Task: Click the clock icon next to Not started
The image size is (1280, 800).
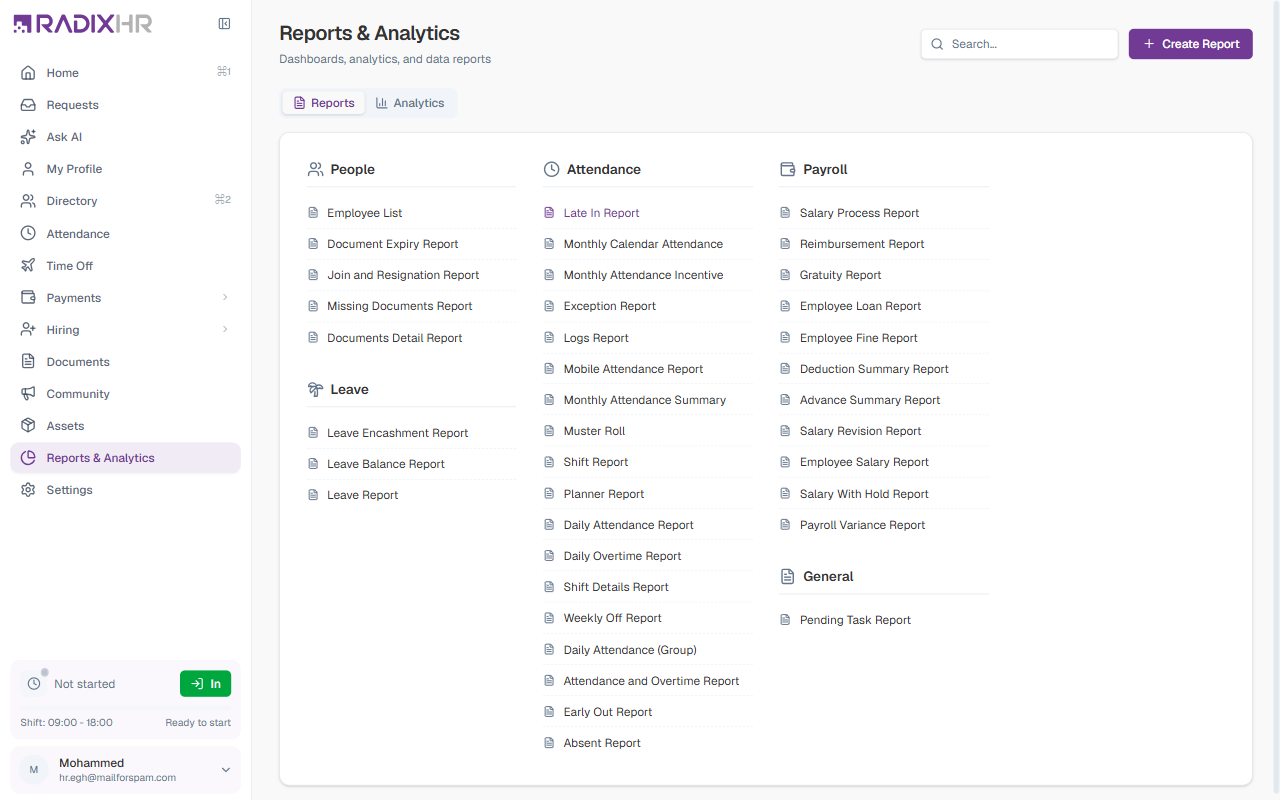Action: click(34, 684)
